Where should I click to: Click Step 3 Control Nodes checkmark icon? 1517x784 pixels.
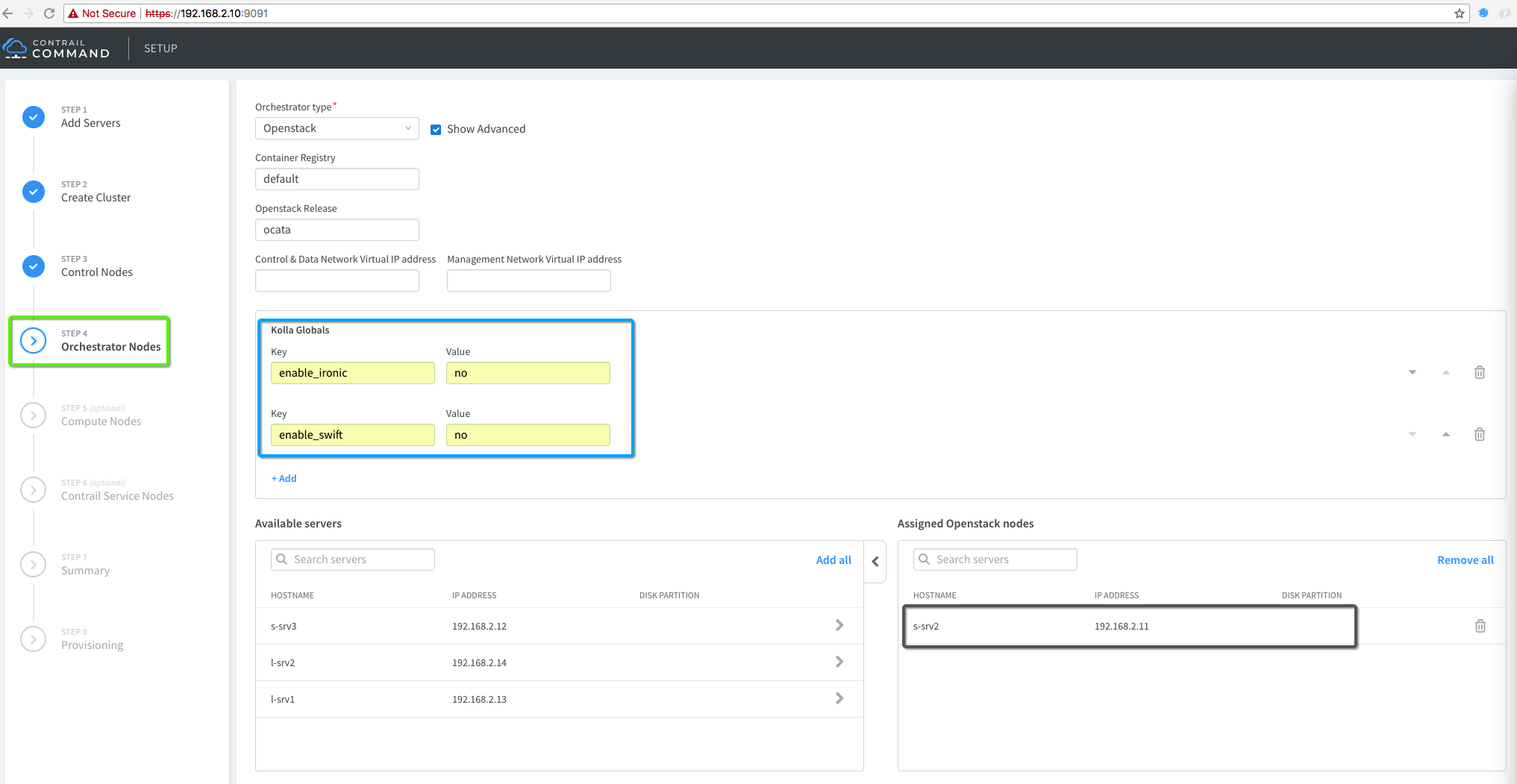(x=34, y=266)
